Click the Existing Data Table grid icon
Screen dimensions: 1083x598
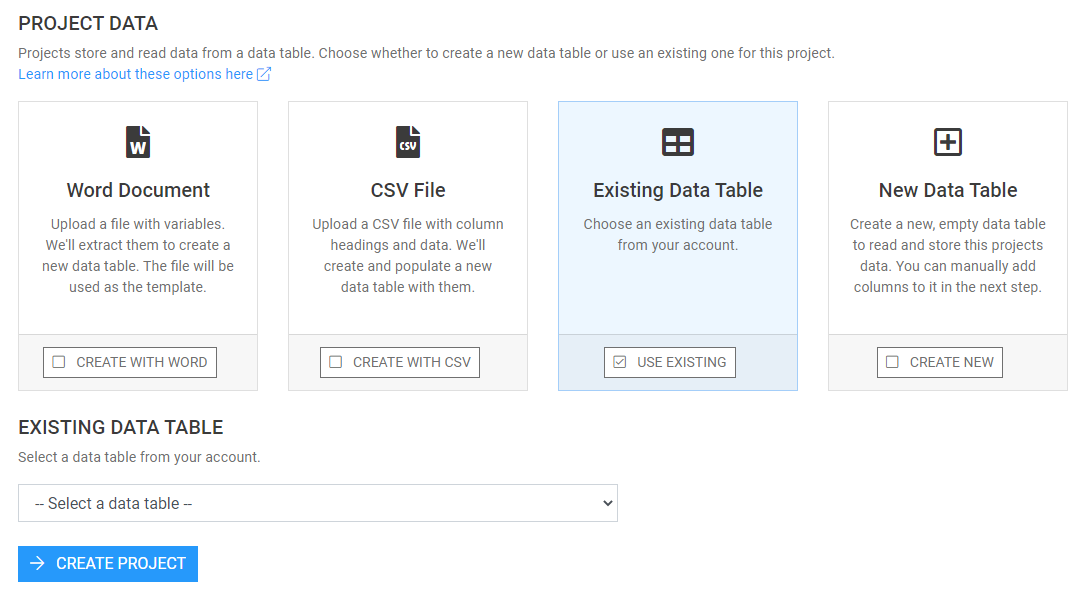[678, 142]
